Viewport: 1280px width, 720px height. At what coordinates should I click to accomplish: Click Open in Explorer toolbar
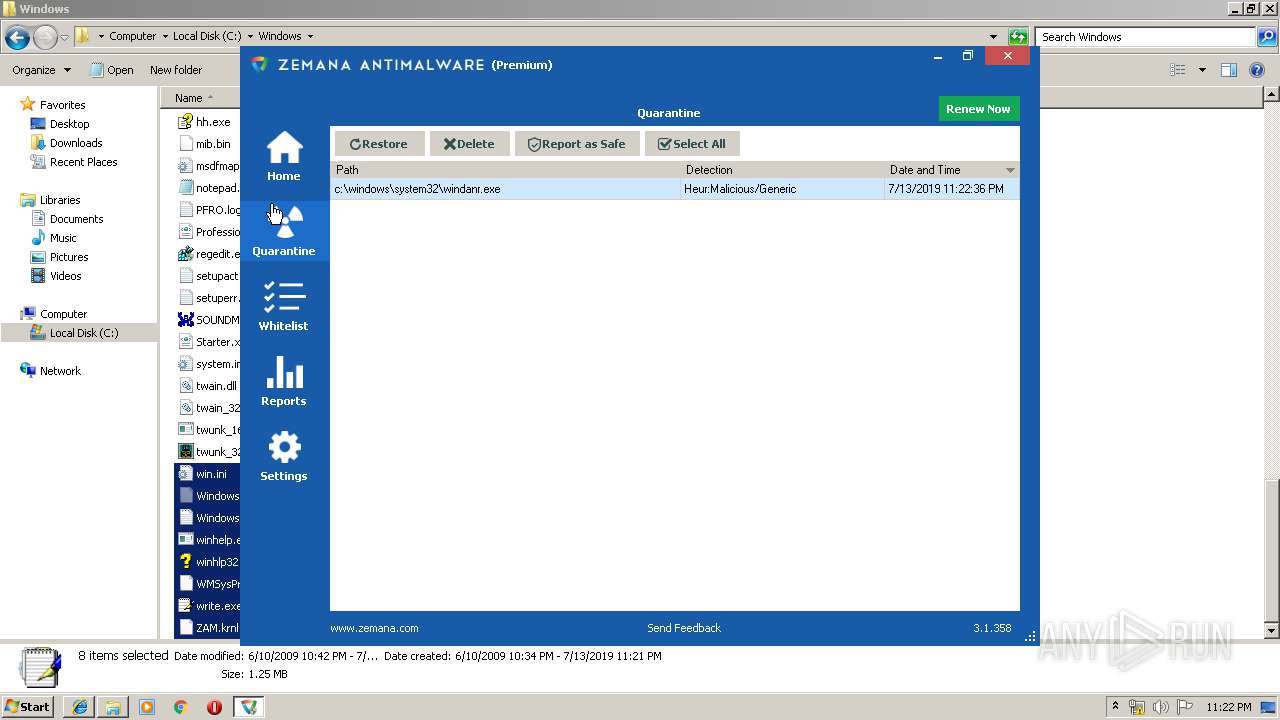click(x=112, y=70)
